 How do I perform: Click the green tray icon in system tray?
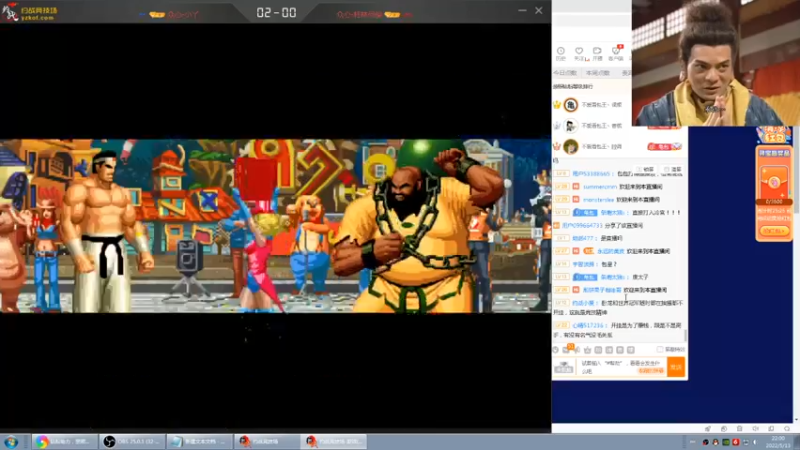pos(726,442)
